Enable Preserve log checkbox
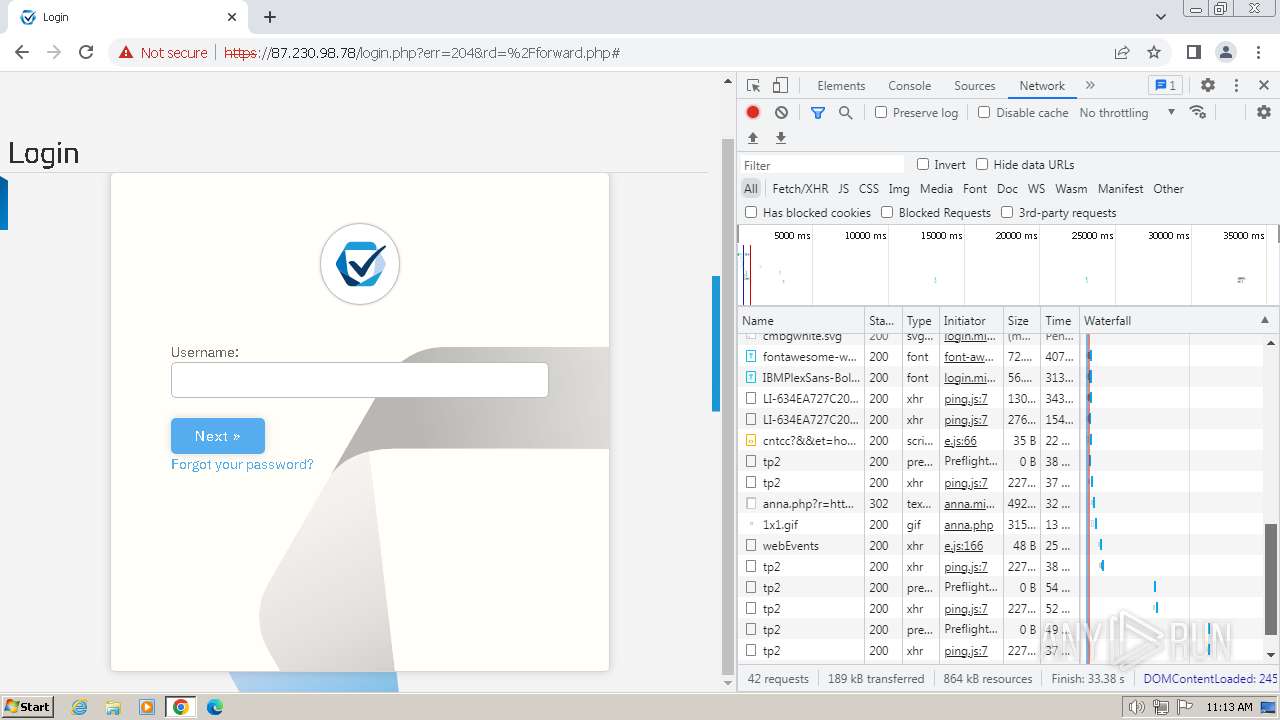The image size is (1280, 720). (881, 112)
